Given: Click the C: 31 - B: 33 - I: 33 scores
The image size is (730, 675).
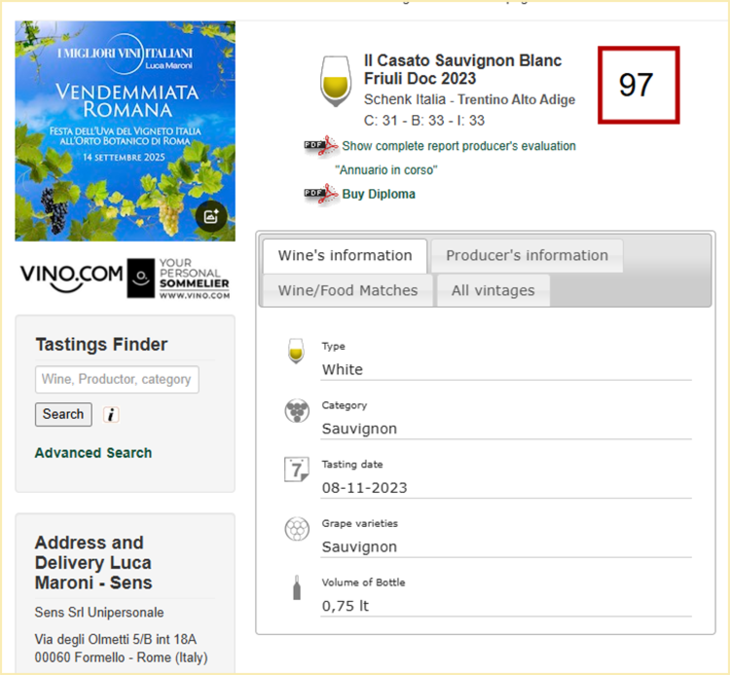Looking at the screenshot, I should 424,121.
